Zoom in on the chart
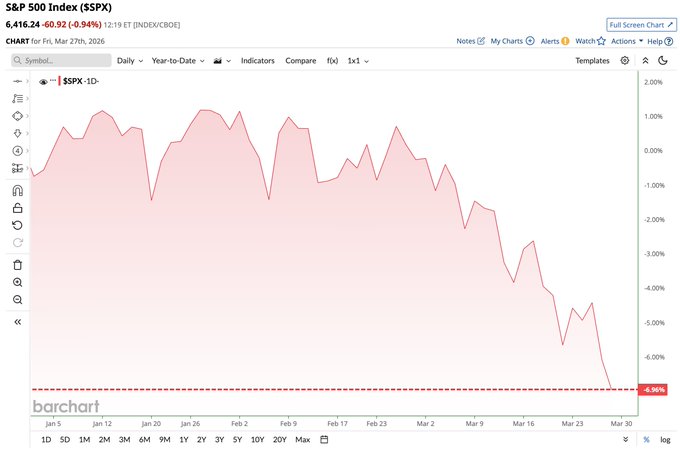680x451 pixels. click(17, 282)
